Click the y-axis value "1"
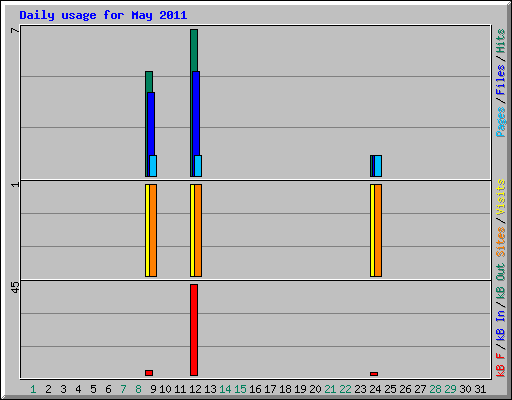 pyautogui.click(x=15, y=184)
